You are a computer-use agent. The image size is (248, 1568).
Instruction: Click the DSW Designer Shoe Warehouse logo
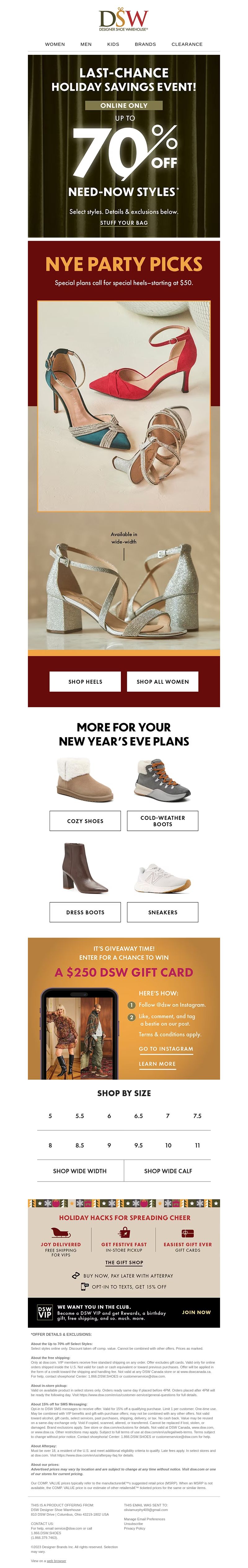click(124, 20)
